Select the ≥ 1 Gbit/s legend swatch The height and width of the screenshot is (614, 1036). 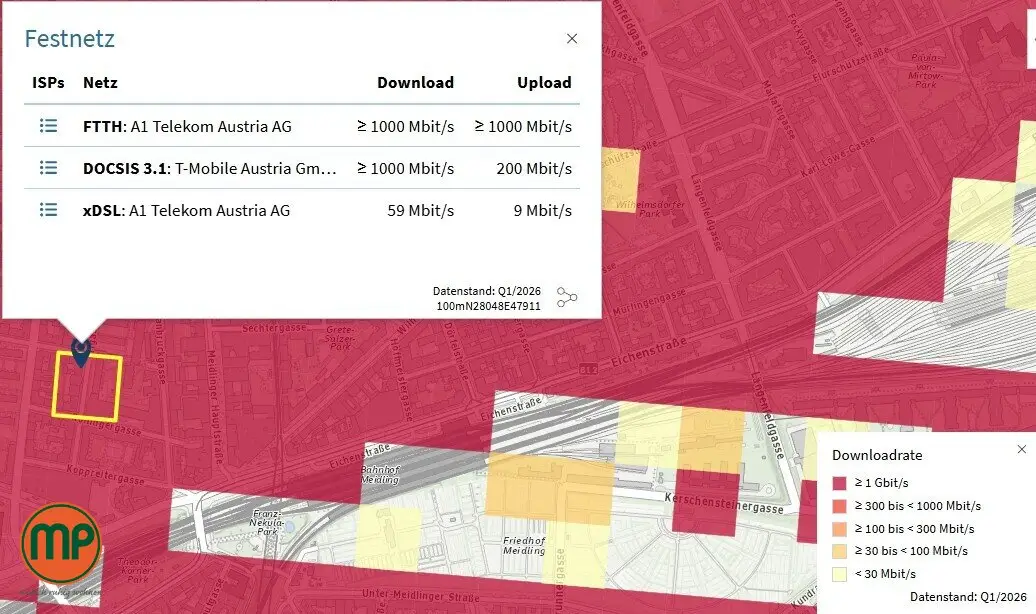pyautogui.click(x=839, y=483)
